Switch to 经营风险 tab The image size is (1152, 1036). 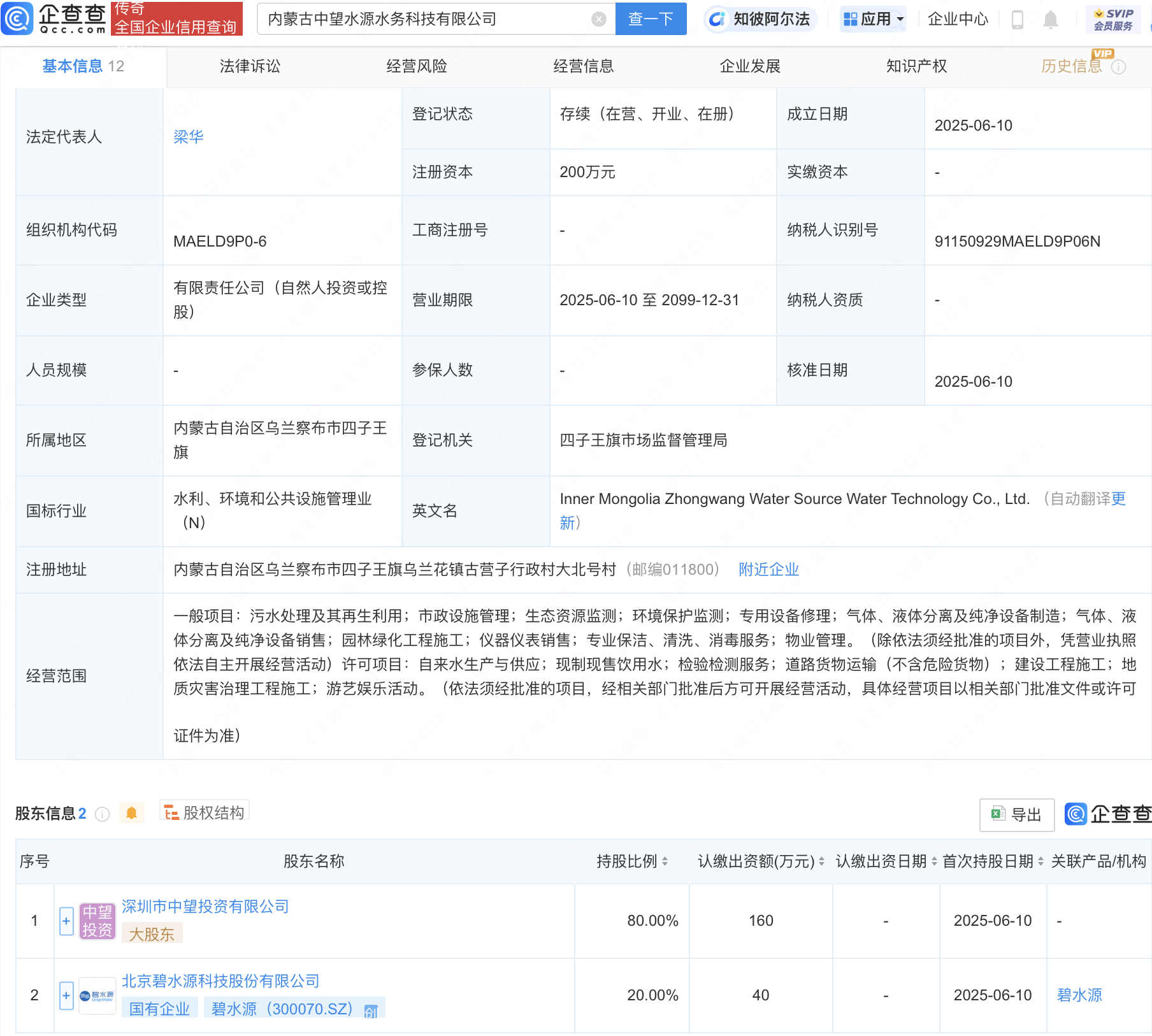pos(417,66)
